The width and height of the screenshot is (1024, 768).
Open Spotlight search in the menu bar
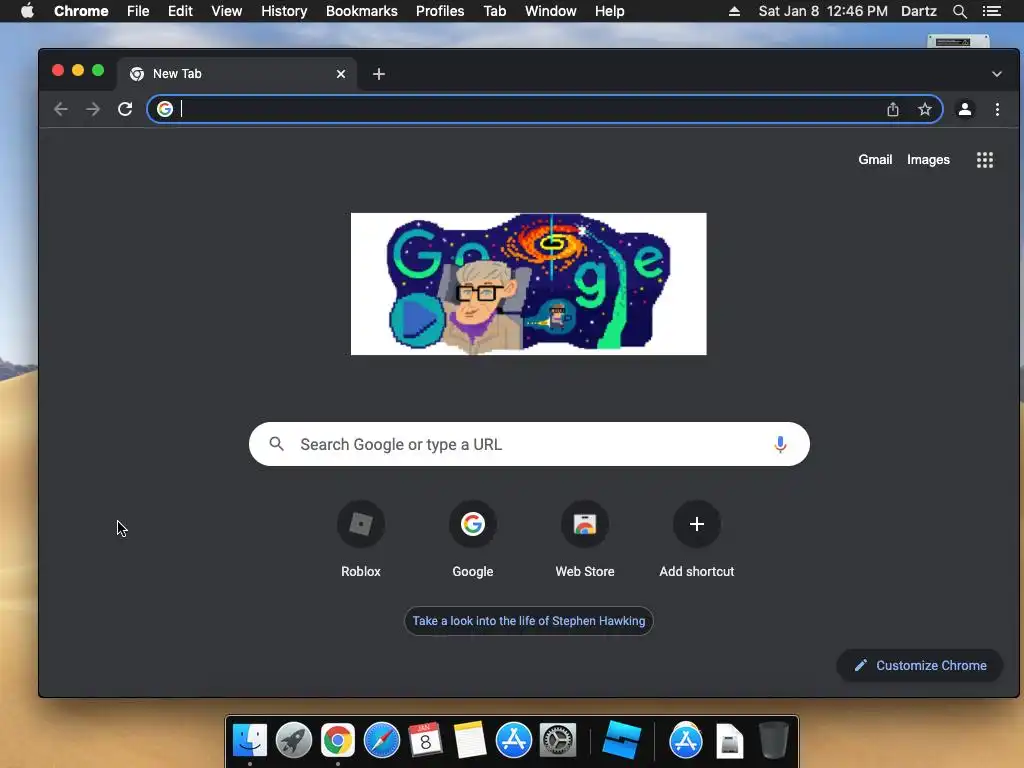coord(959,11)
